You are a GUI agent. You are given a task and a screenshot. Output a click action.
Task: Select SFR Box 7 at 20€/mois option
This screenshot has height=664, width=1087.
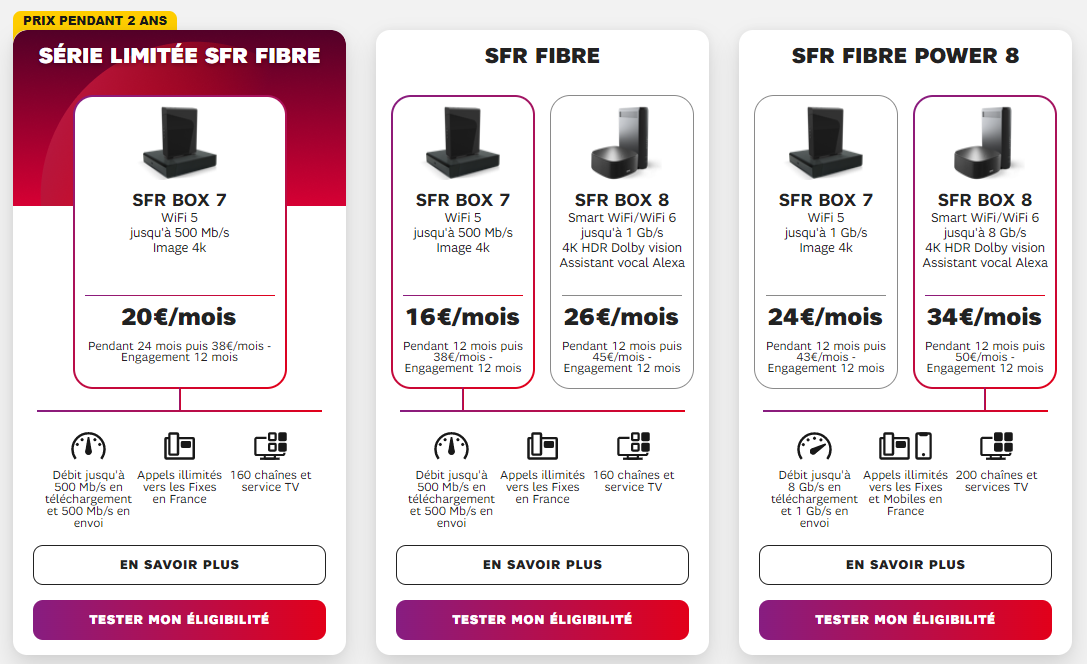pos(179,241)
